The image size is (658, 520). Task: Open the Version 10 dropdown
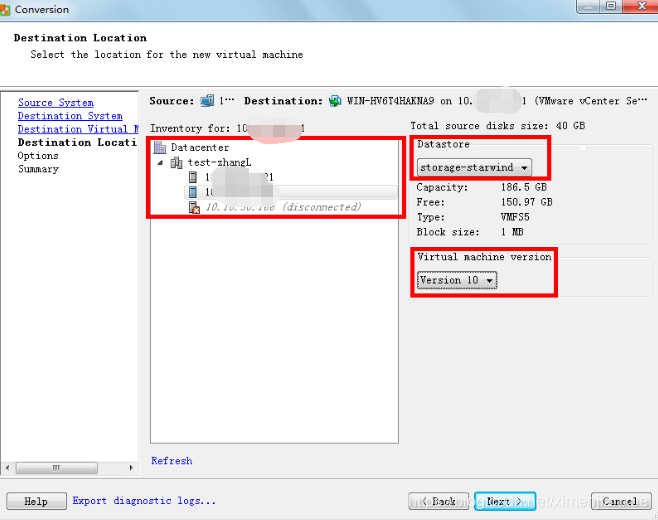pos(457,280)
